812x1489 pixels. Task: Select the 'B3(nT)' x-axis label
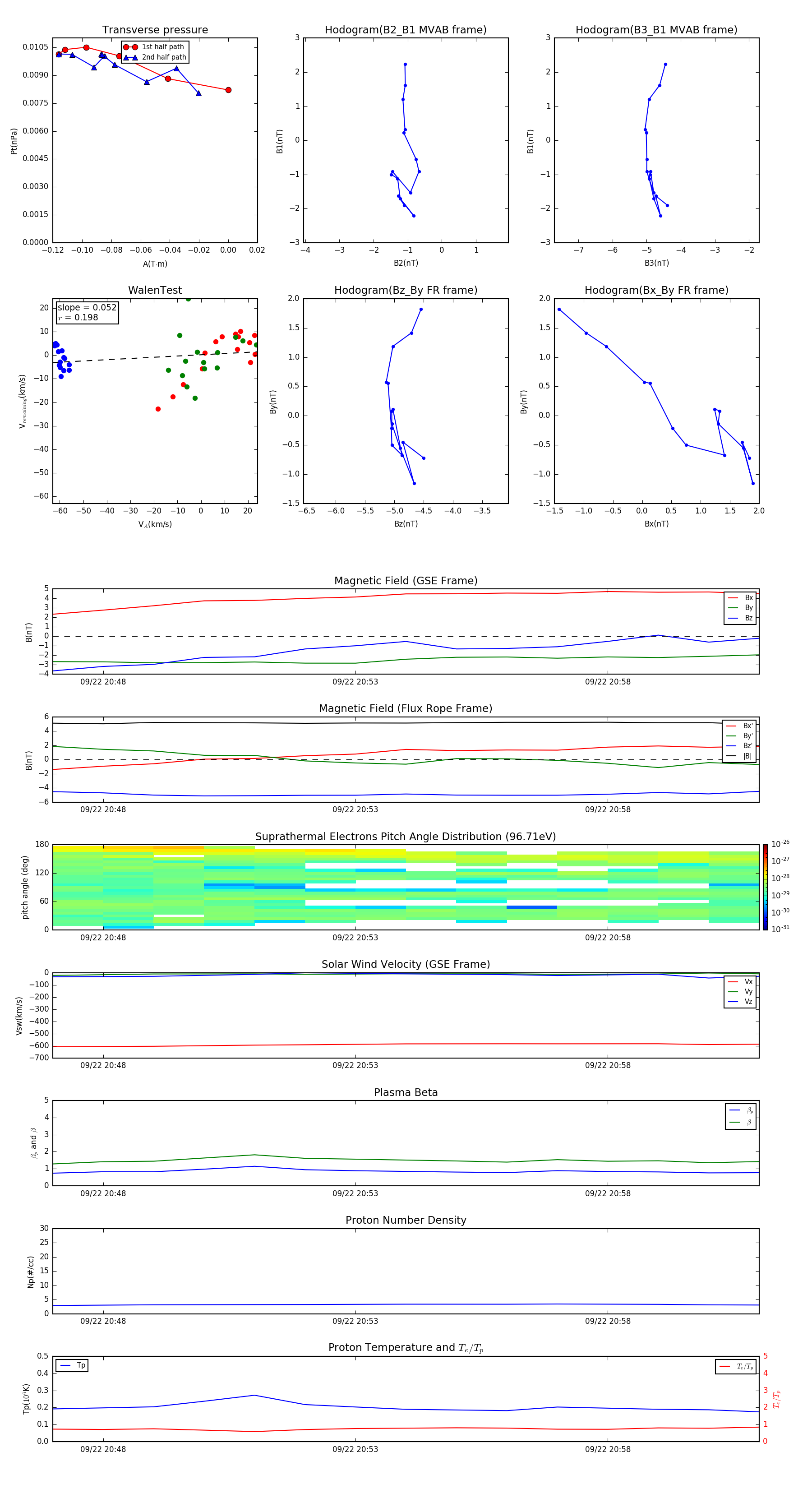tap(656, 263)
